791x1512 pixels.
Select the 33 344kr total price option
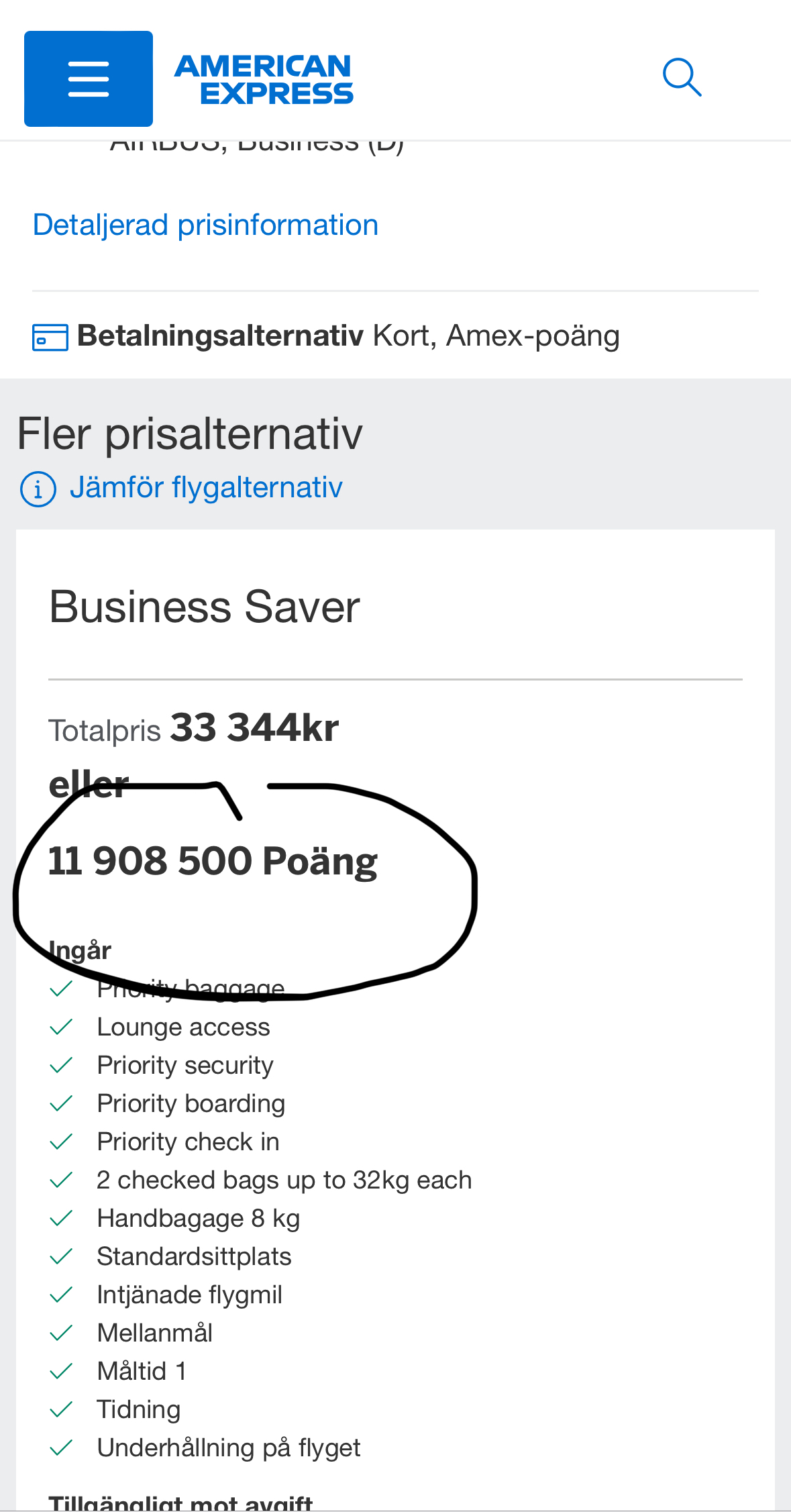pos(254,728)
